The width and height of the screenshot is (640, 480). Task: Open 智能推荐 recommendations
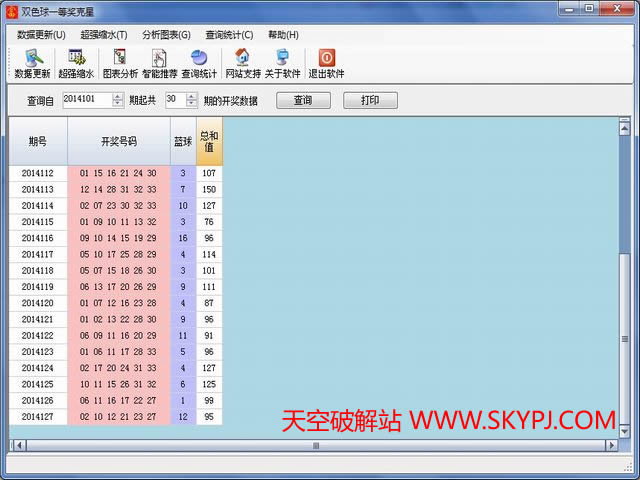coord(159,64)
